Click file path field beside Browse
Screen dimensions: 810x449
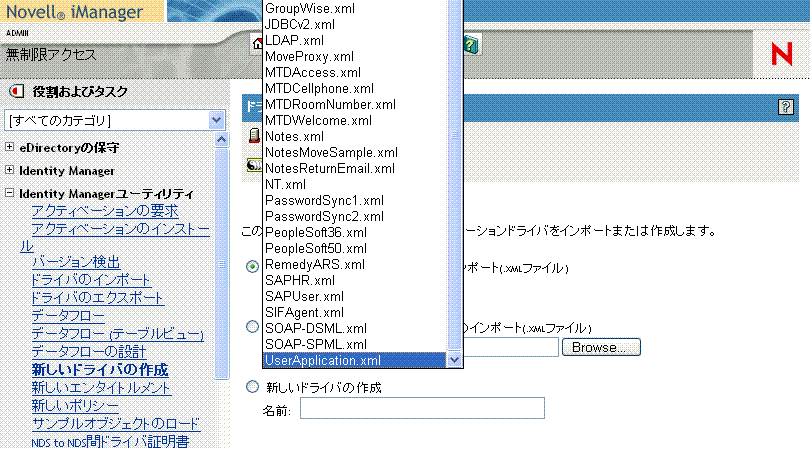[511, 347]
